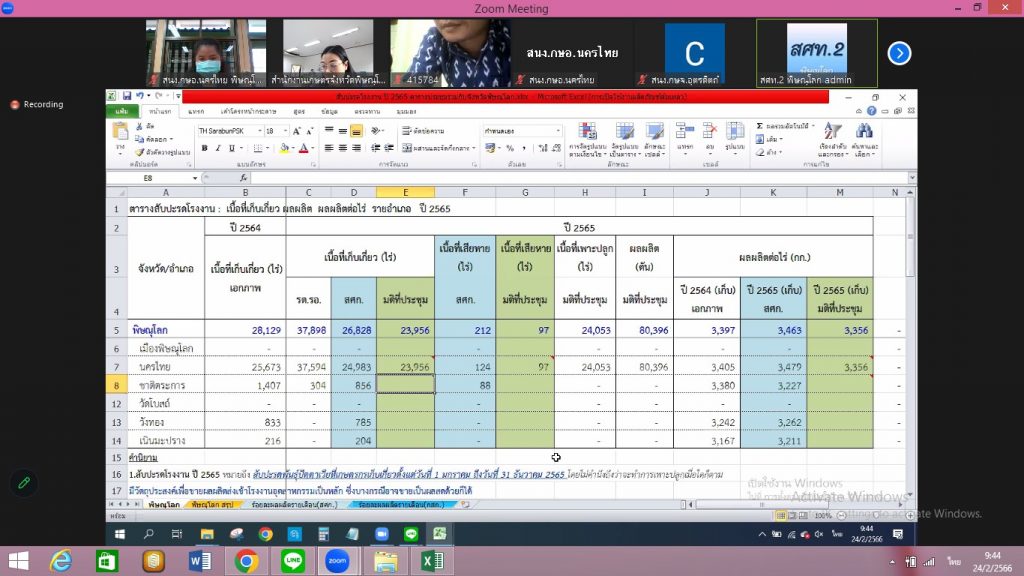This screenshot has height=576, width=1024.
Task: Click the Italic formatting icon
Action: click(x=218, y=148)
